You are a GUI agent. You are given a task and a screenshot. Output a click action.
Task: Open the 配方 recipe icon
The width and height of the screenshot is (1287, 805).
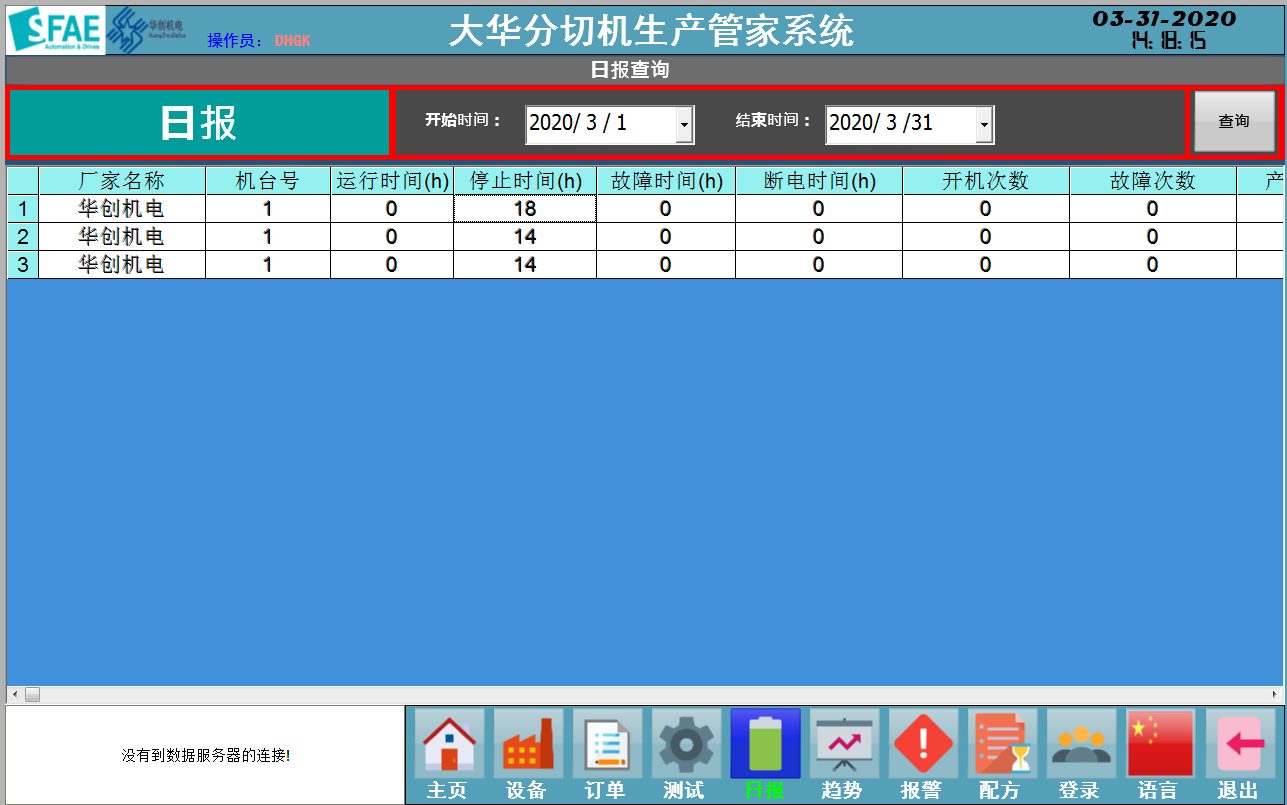(1002, 744)
